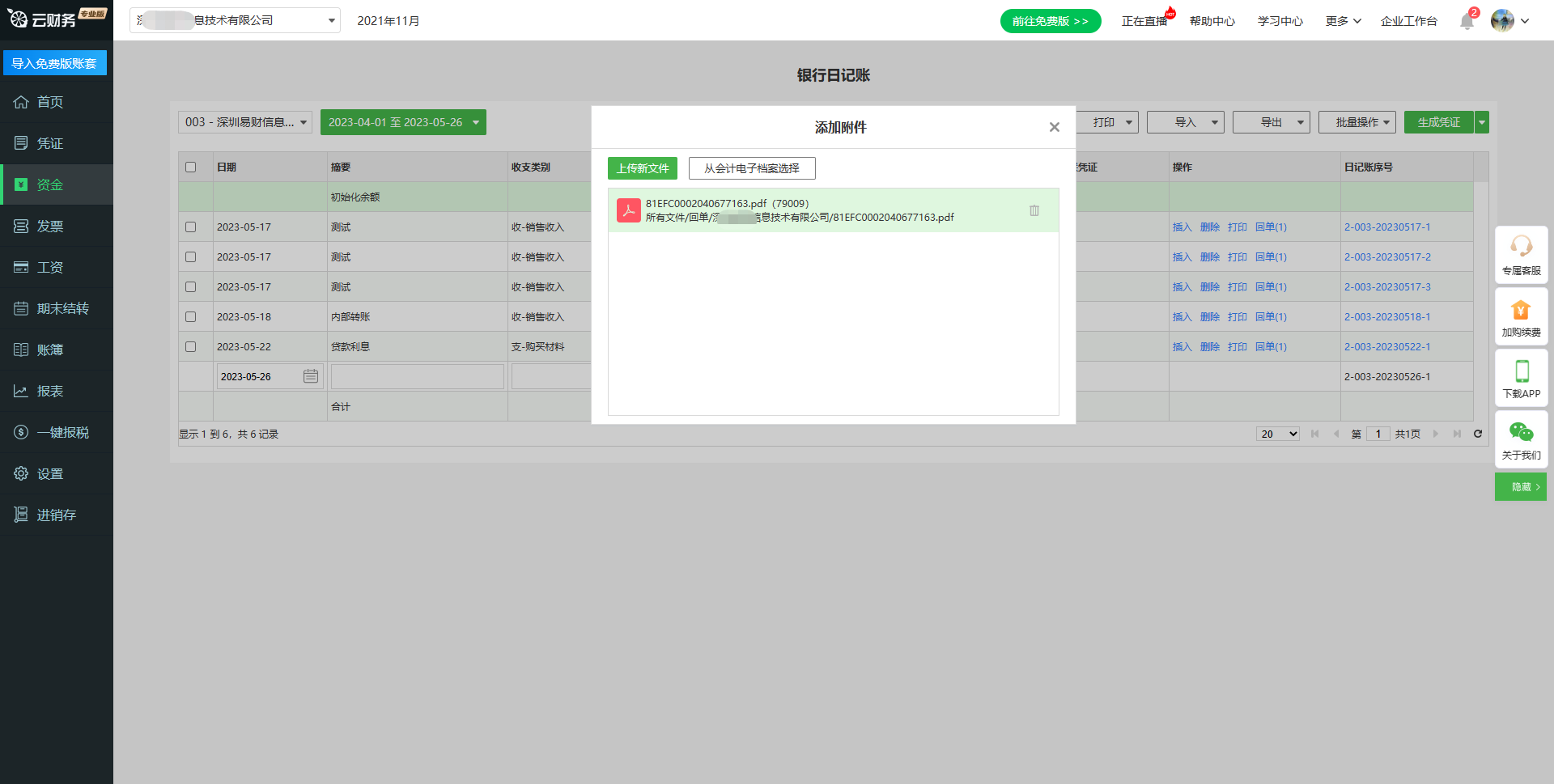Click the 下载APP phone icon

pyautogui.click(x=1522, y=371)
